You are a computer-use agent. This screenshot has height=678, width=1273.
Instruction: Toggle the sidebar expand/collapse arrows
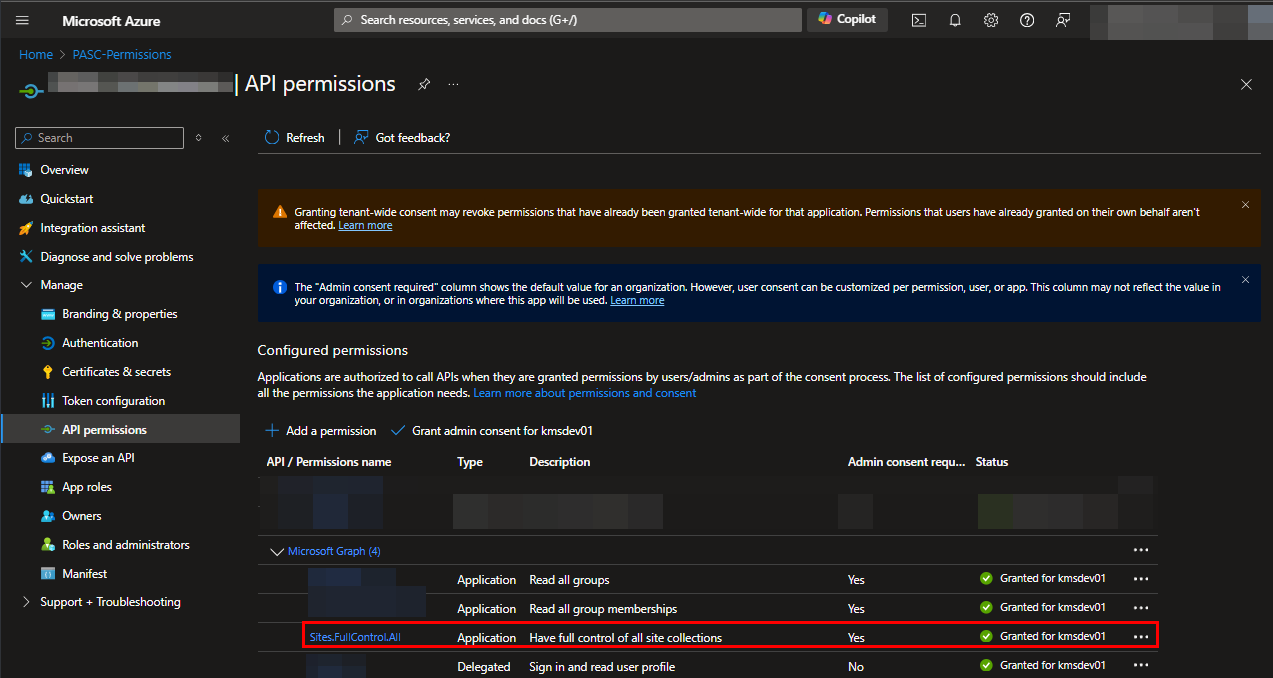[199, 138]
